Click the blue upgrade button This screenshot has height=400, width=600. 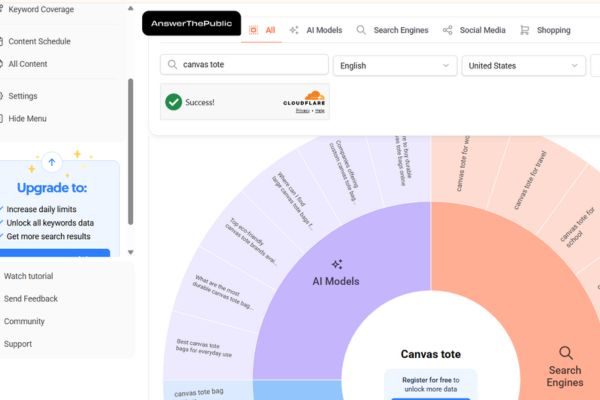point(55,253)
